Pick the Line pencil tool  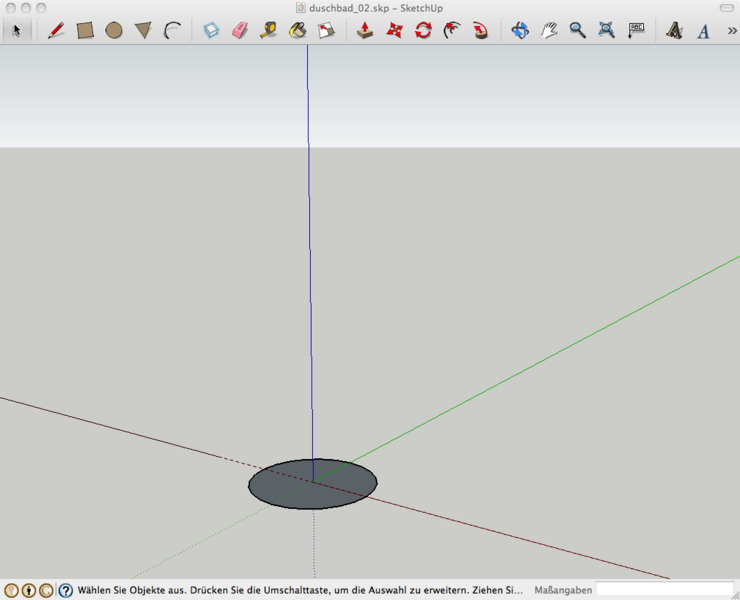point(56,30)
